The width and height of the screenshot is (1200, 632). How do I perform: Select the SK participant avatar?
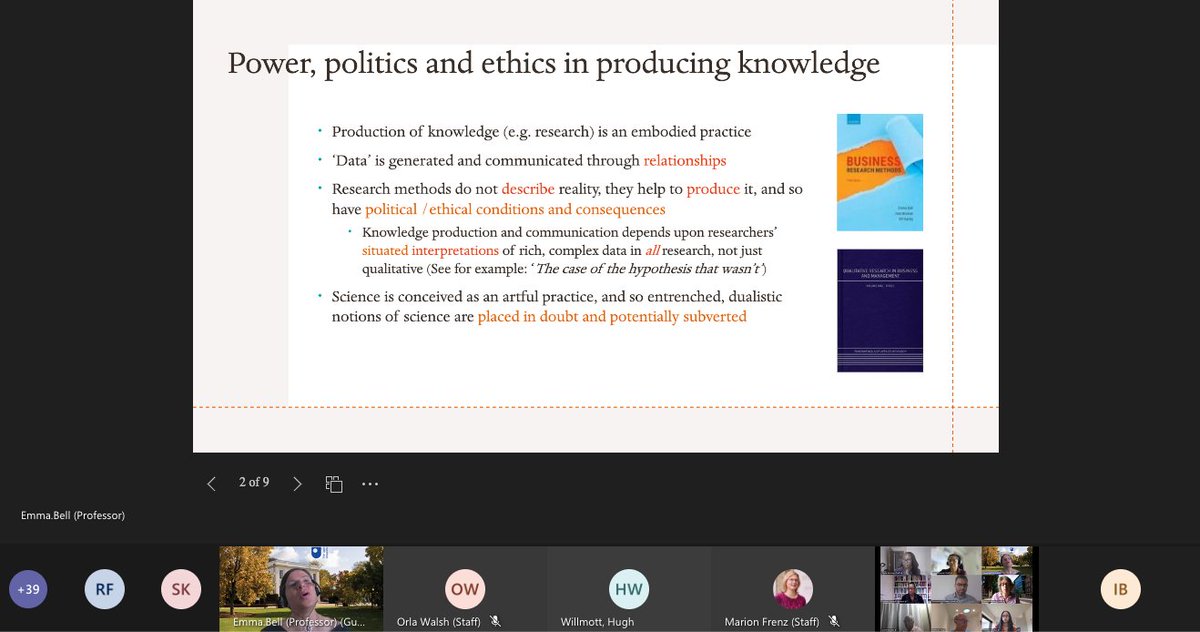click(x=181, y=589)
